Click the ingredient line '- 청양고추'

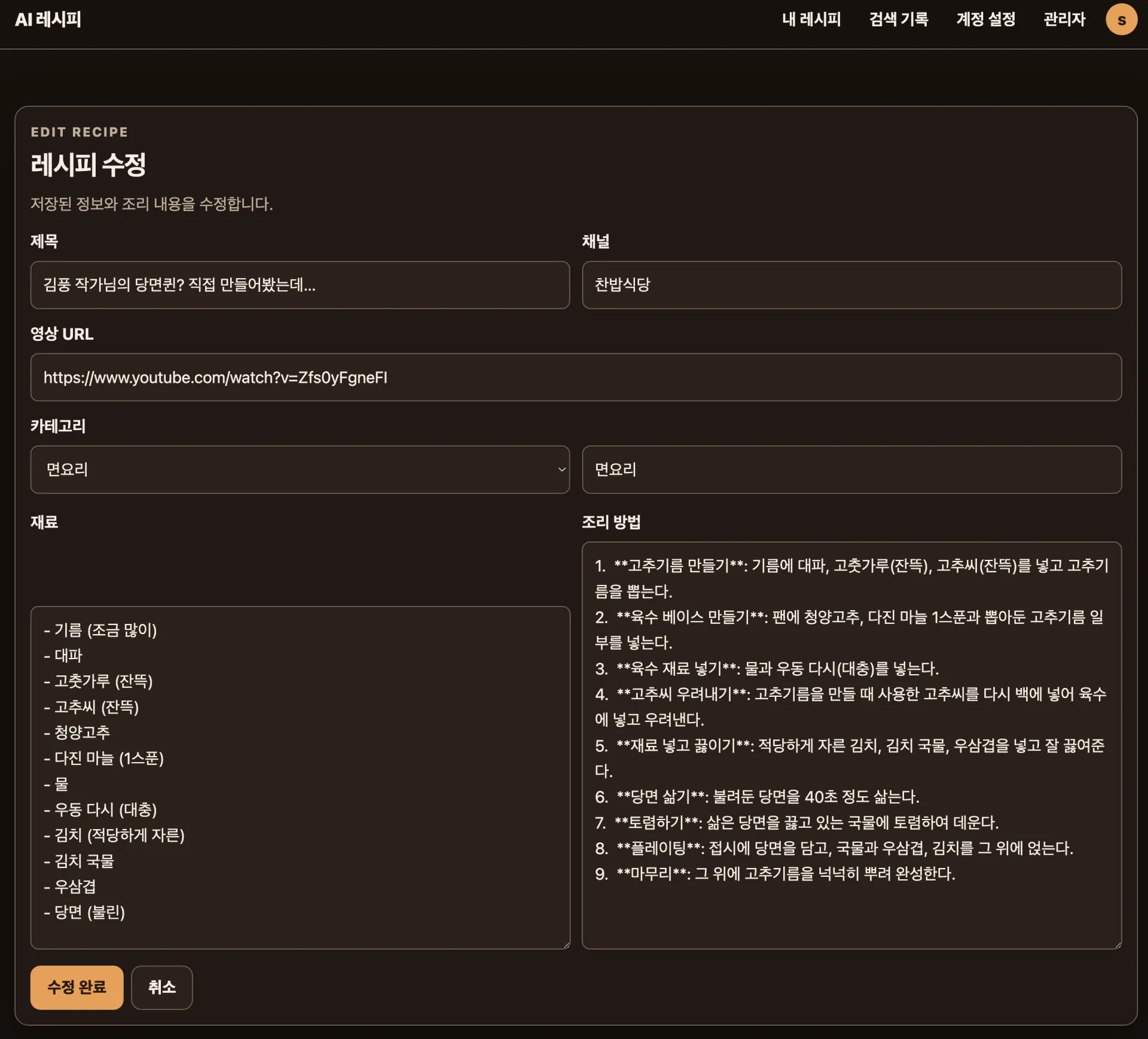click(x=77, y=732)
